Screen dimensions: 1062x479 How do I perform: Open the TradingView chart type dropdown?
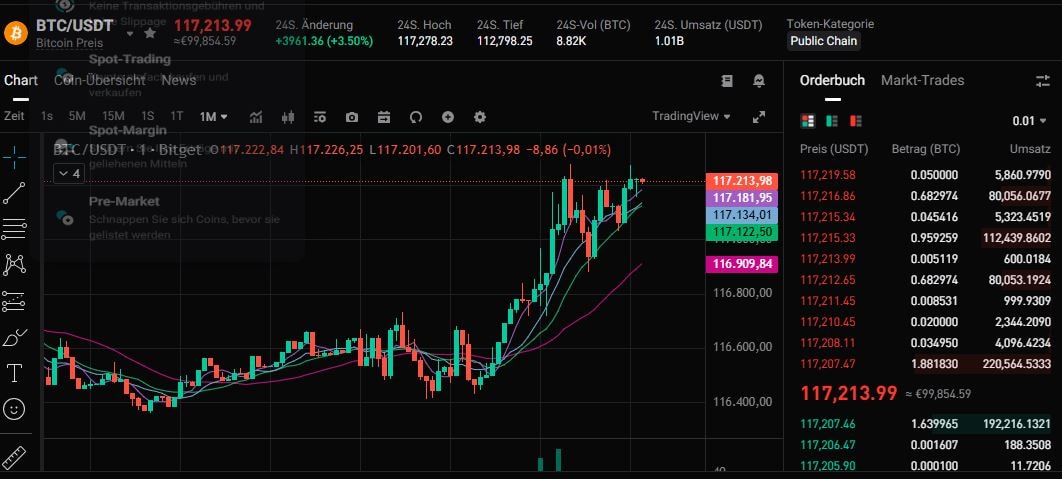coord(691,116)
